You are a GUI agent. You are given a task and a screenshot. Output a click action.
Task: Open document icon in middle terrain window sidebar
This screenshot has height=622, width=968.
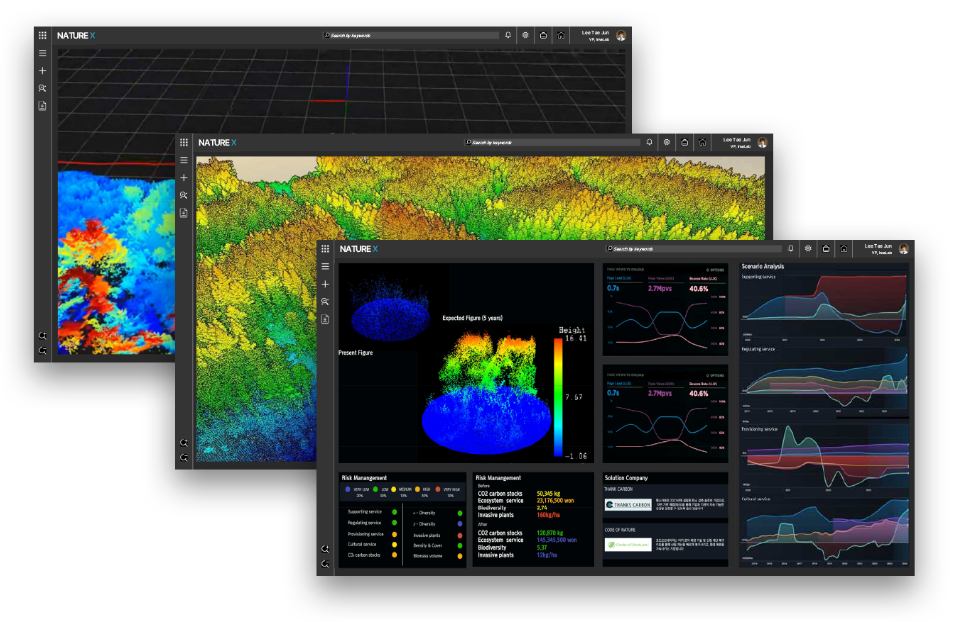click(x=184, y=213)
